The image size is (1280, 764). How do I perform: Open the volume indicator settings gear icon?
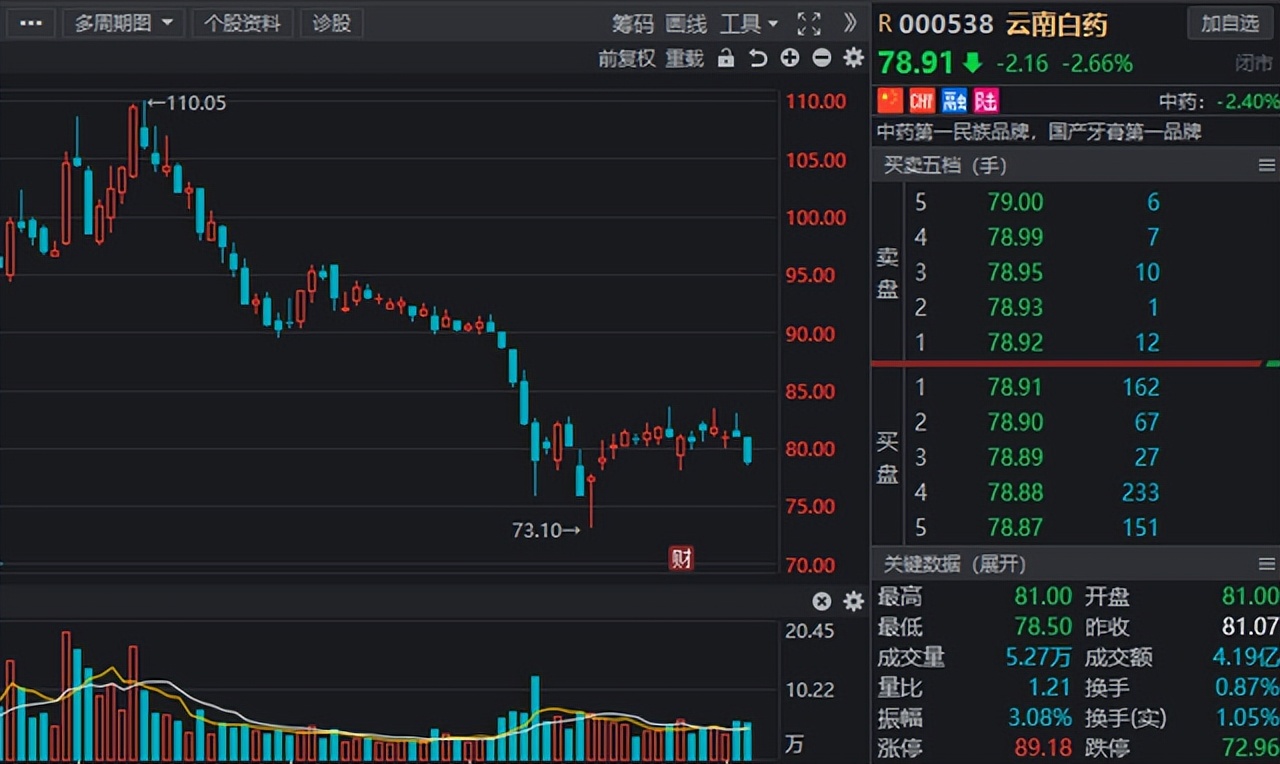pyautogui.click(x=852, y=602)
